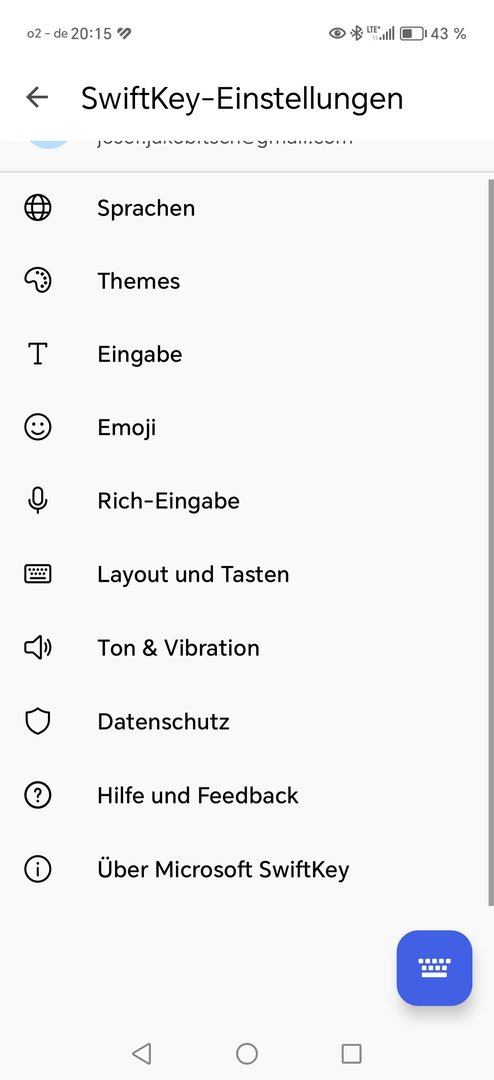
Task: Tap the microphone icon for Rich-Eingabe
Action: pos(38,501)
